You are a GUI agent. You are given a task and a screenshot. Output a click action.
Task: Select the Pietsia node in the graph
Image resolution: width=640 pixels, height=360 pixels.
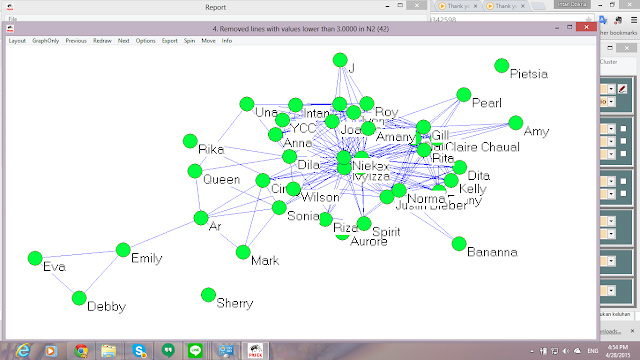[502, 65]
